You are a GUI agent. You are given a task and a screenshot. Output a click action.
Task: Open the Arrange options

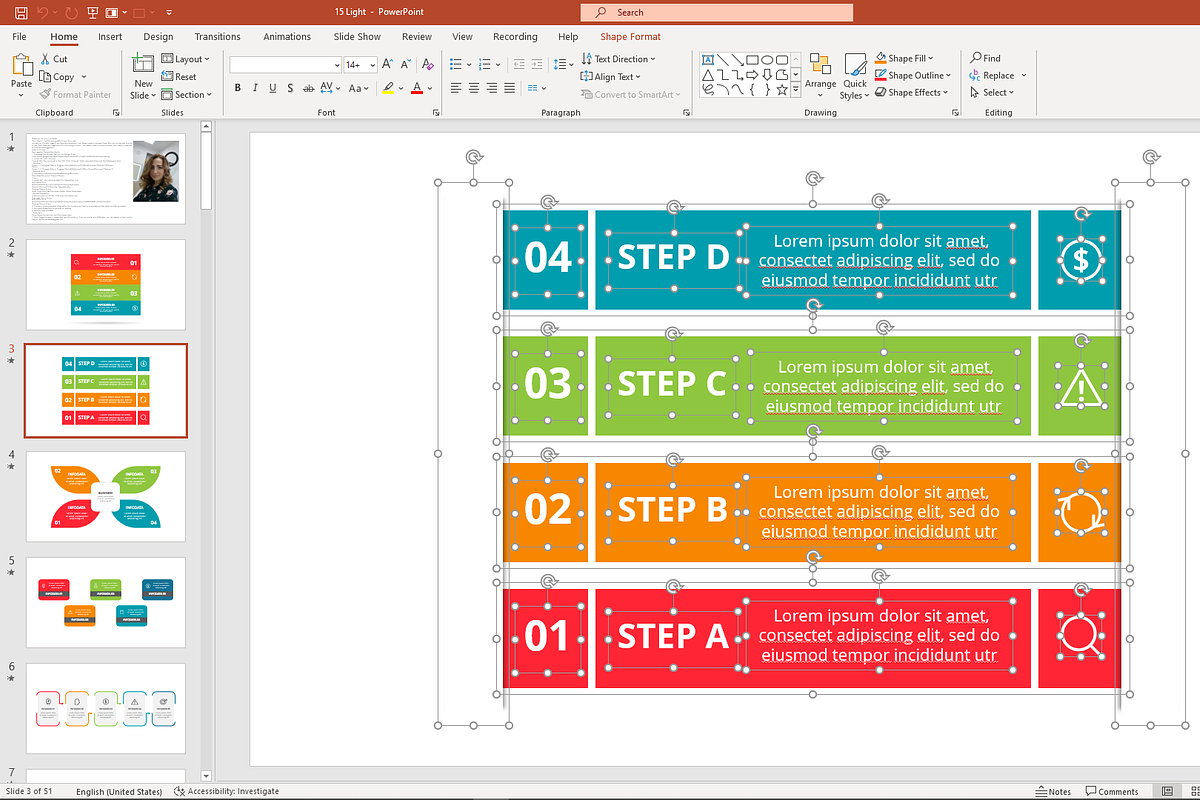[x=821, y=74]
